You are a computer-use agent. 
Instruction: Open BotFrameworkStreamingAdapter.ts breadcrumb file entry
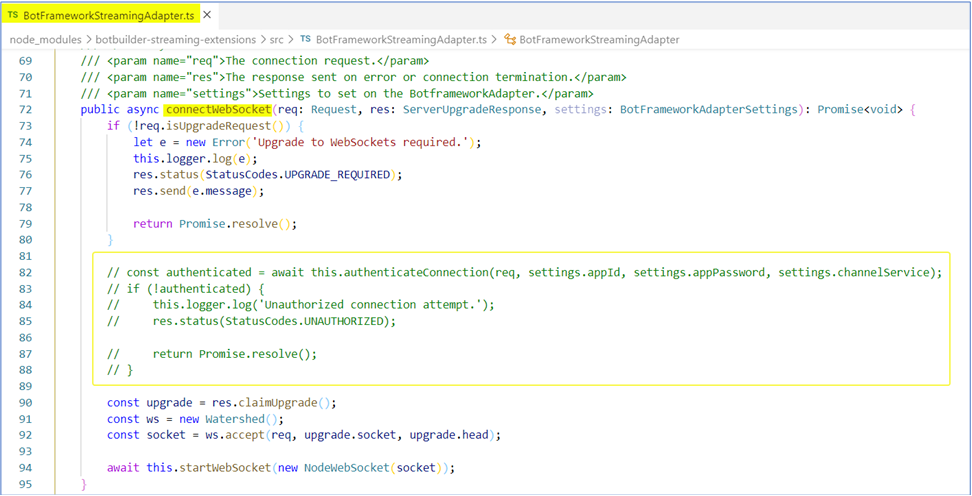click(401, 40)
